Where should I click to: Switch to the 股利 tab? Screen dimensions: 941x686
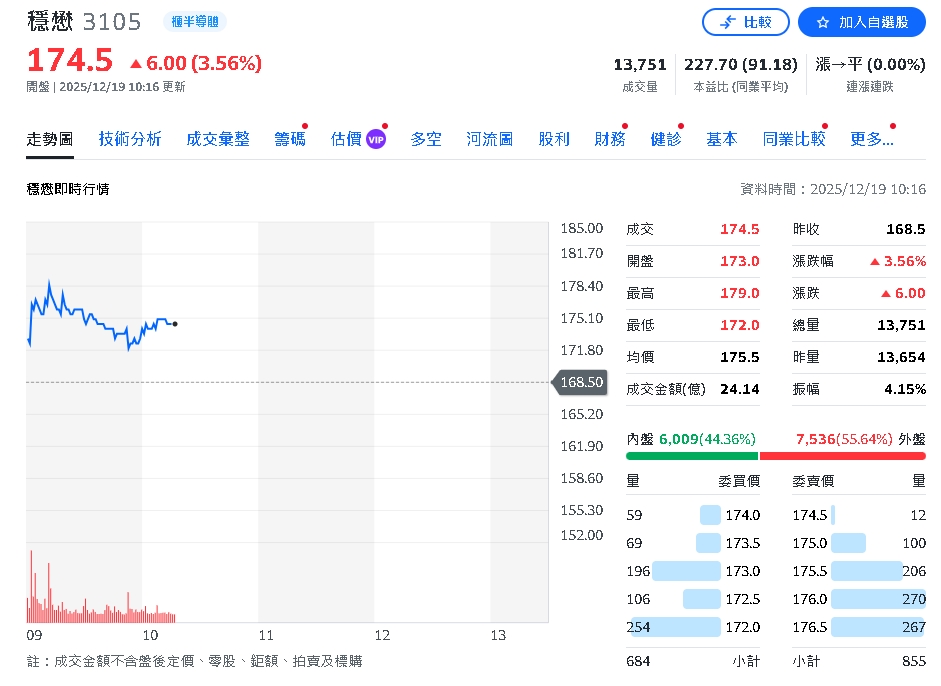[554, 139]
